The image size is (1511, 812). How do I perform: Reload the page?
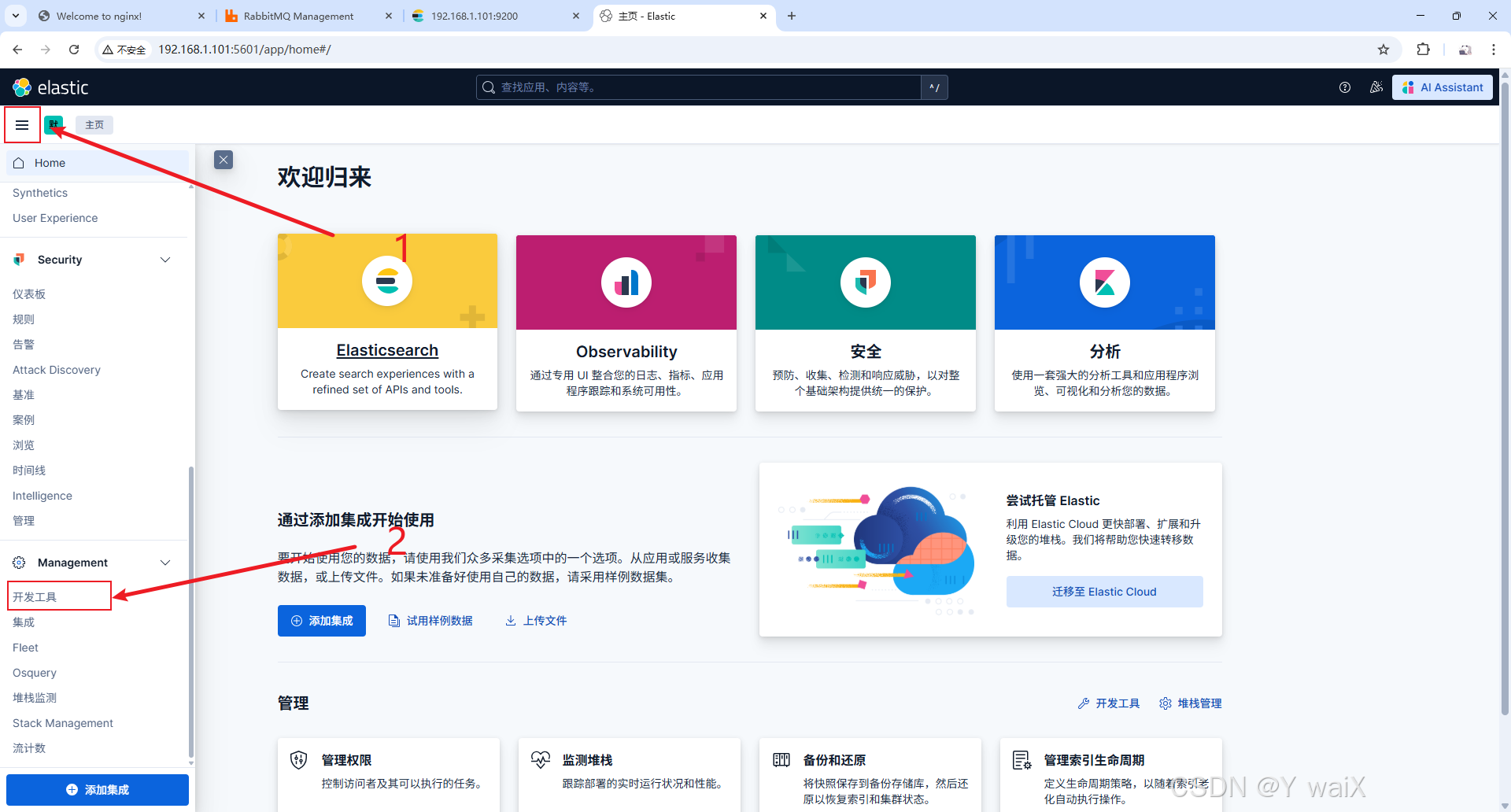(74, 50)
